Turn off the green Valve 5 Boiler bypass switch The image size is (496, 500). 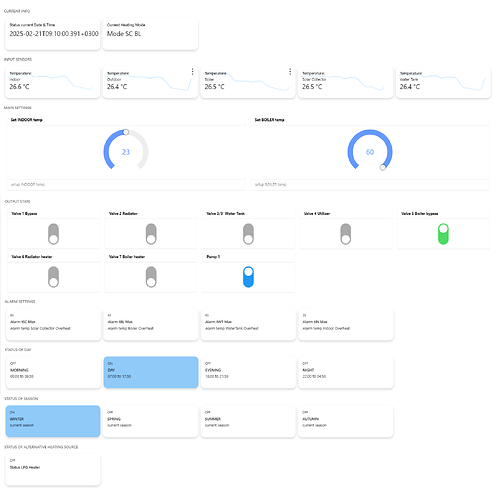pyautogui.click(x=443, y=234)
